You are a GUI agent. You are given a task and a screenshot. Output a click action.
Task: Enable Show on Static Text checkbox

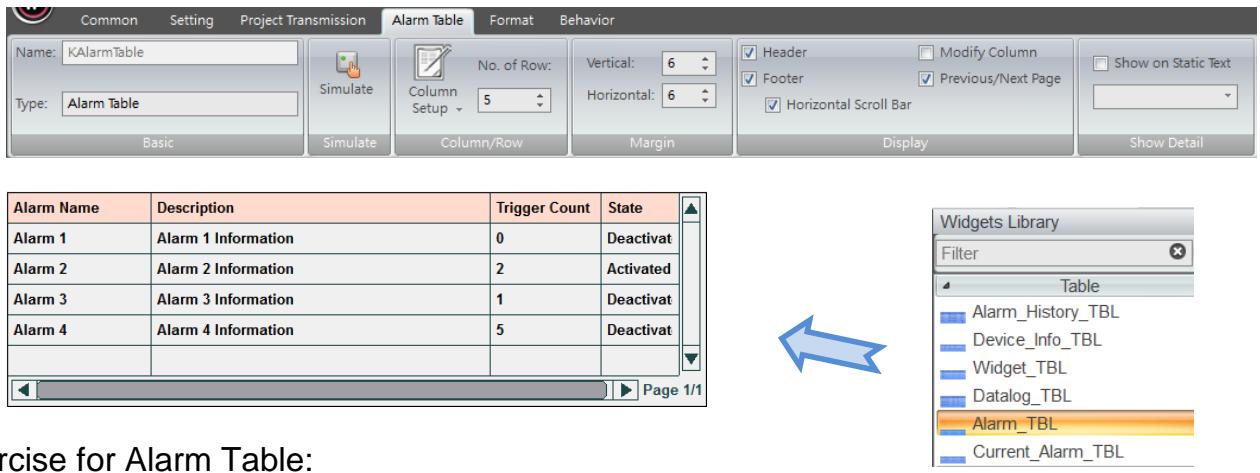(1098, 64)
